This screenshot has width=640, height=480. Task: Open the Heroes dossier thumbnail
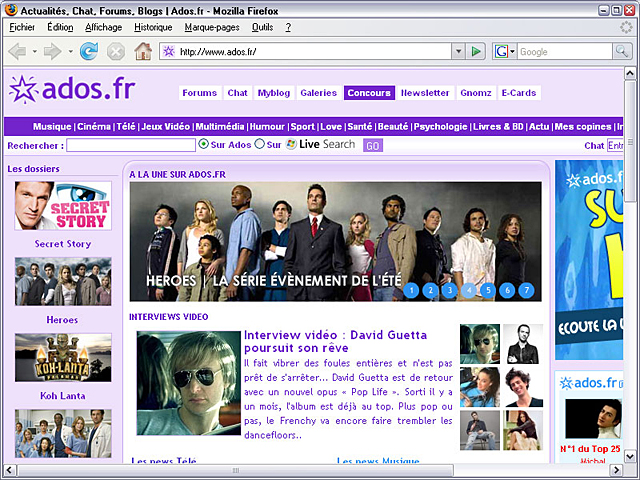coord(63,281)
